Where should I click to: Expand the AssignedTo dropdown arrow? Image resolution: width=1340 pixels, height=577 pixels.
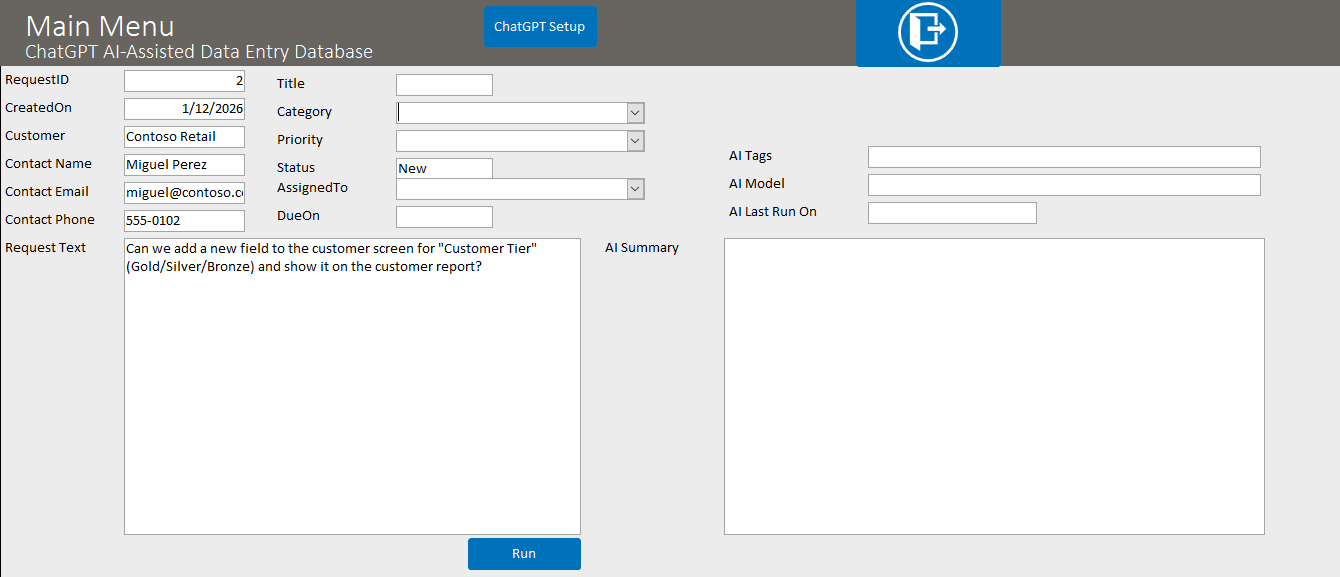[635, 189]
